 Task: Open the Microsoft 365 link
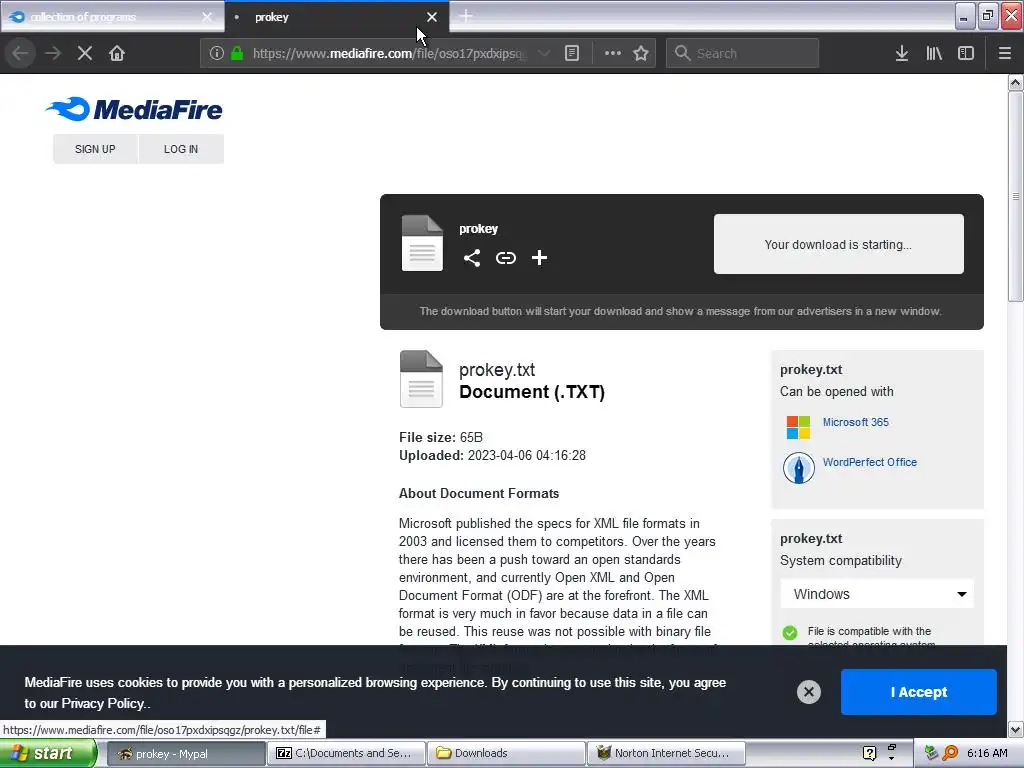(x=856, y=423)
